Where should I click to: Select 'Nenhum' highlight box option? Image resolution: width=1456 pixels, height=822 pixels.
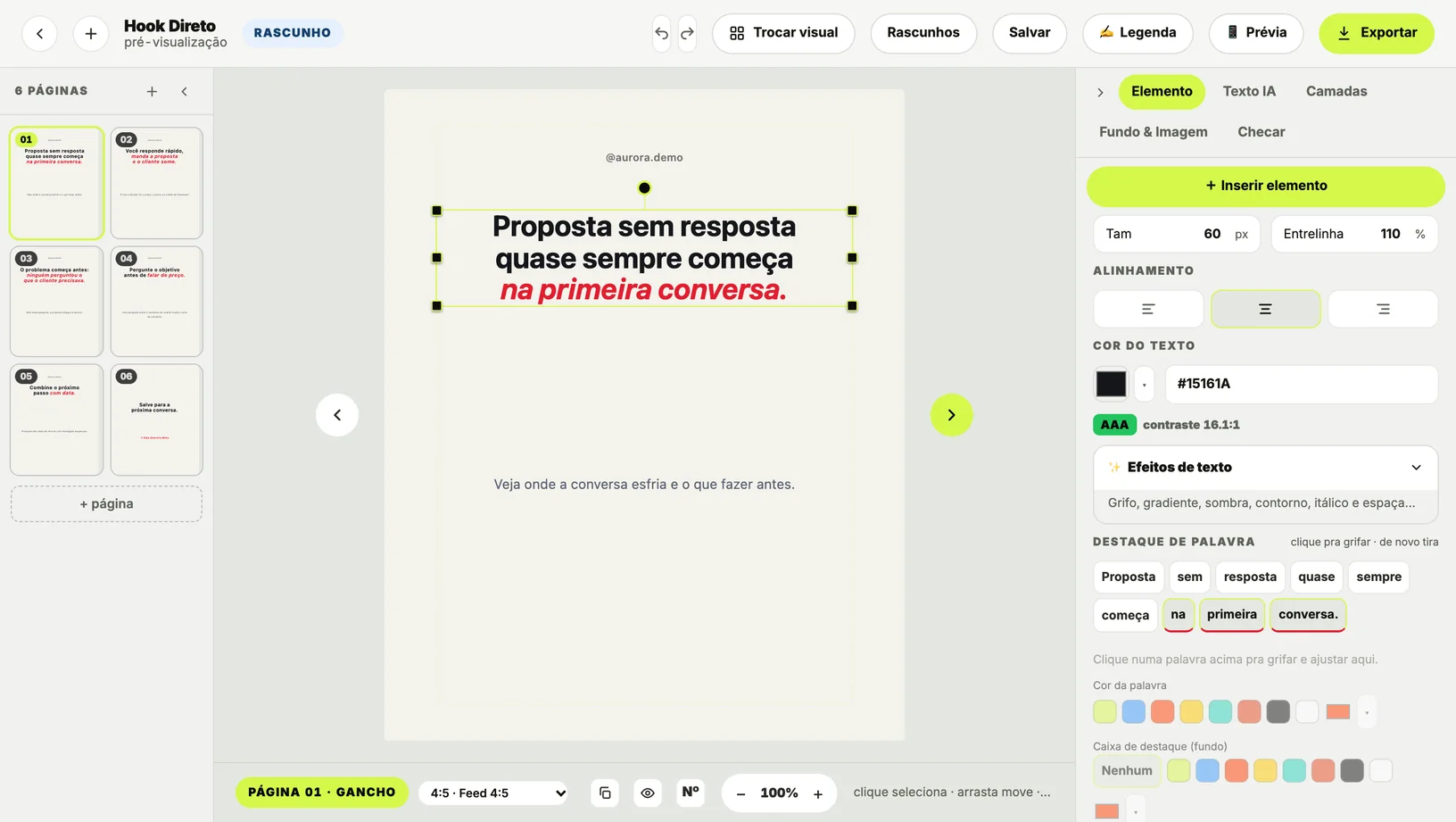pos(1127,770)
